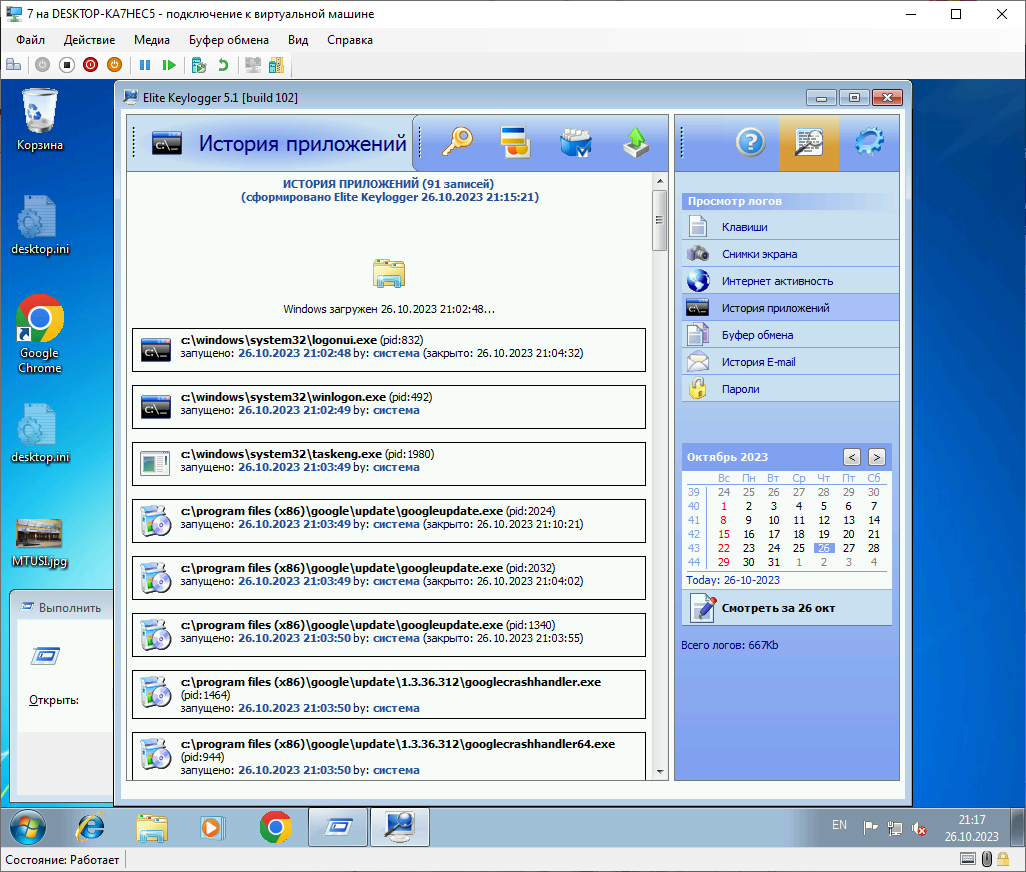Viewport: 1026px width, 872px height.
Task: Select the Google Chrome desktop shortcut
Action: point(40,334)
